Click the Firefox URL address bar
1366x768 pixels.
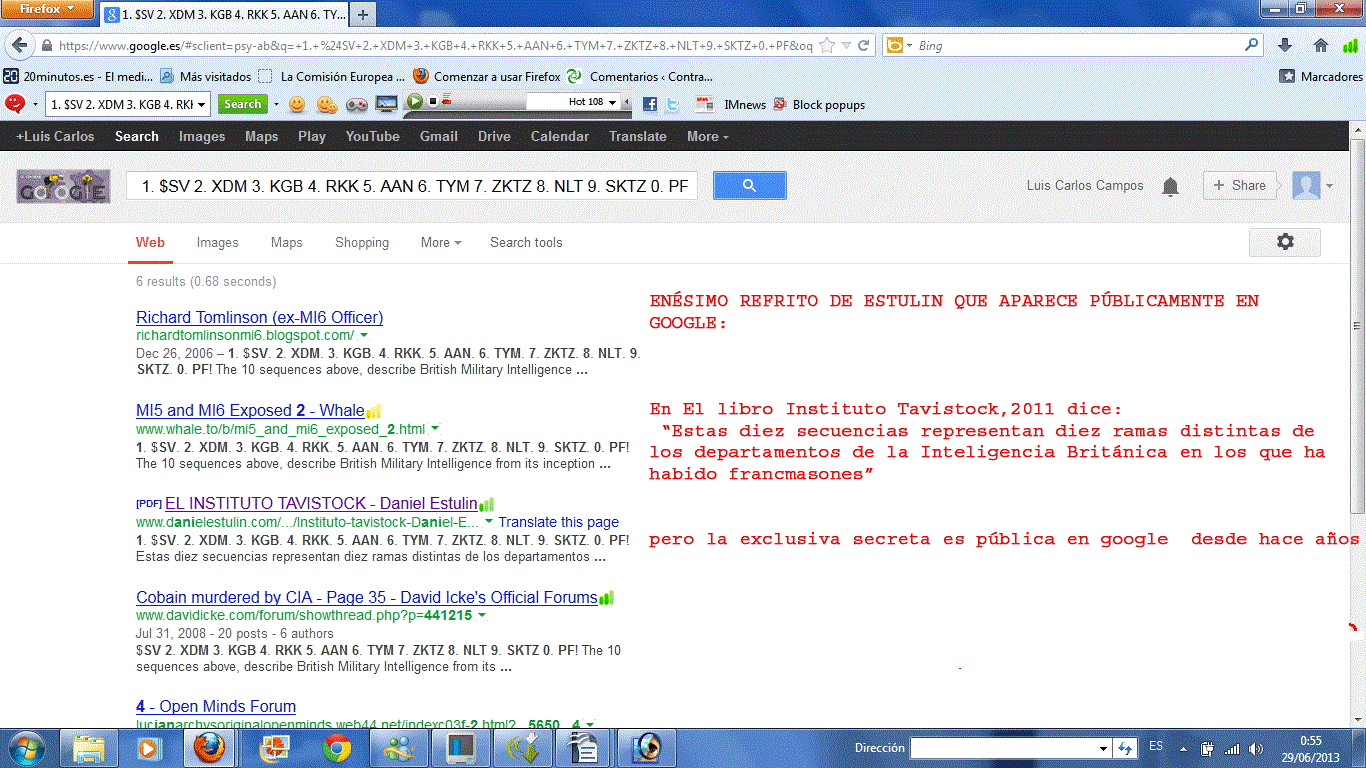coord(435,45)
